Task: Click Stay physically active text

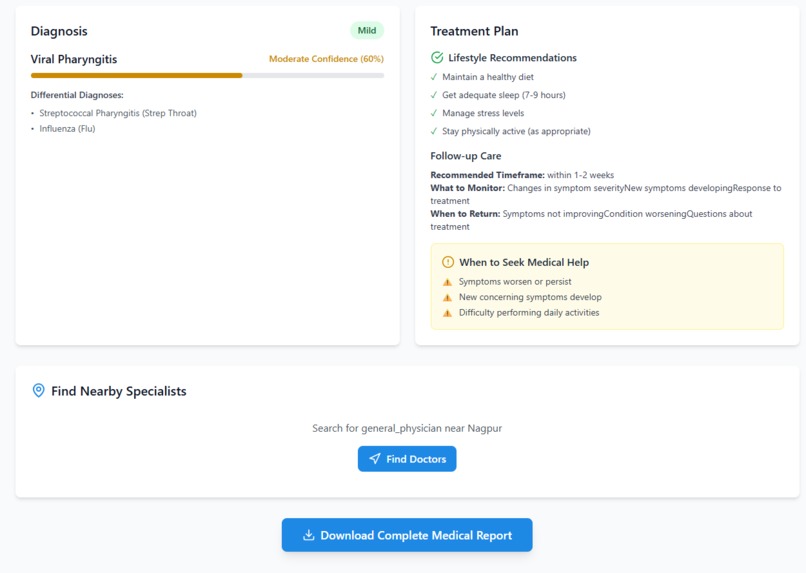Action: [516, 131]
